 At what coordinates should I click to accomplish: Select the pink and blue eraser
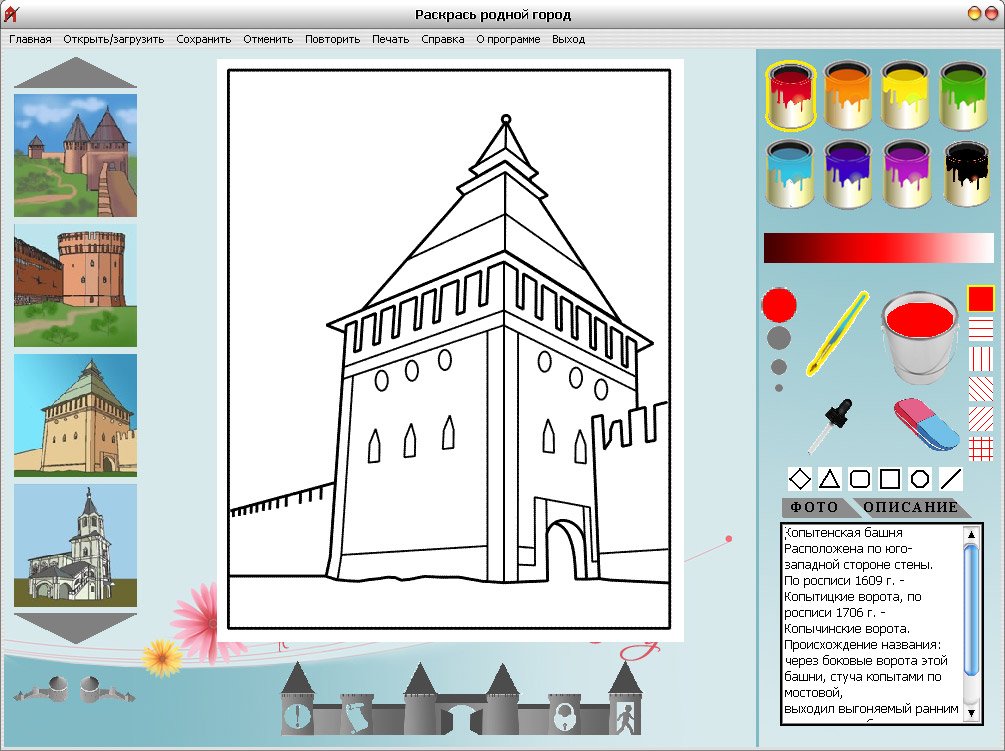point(925,423)
